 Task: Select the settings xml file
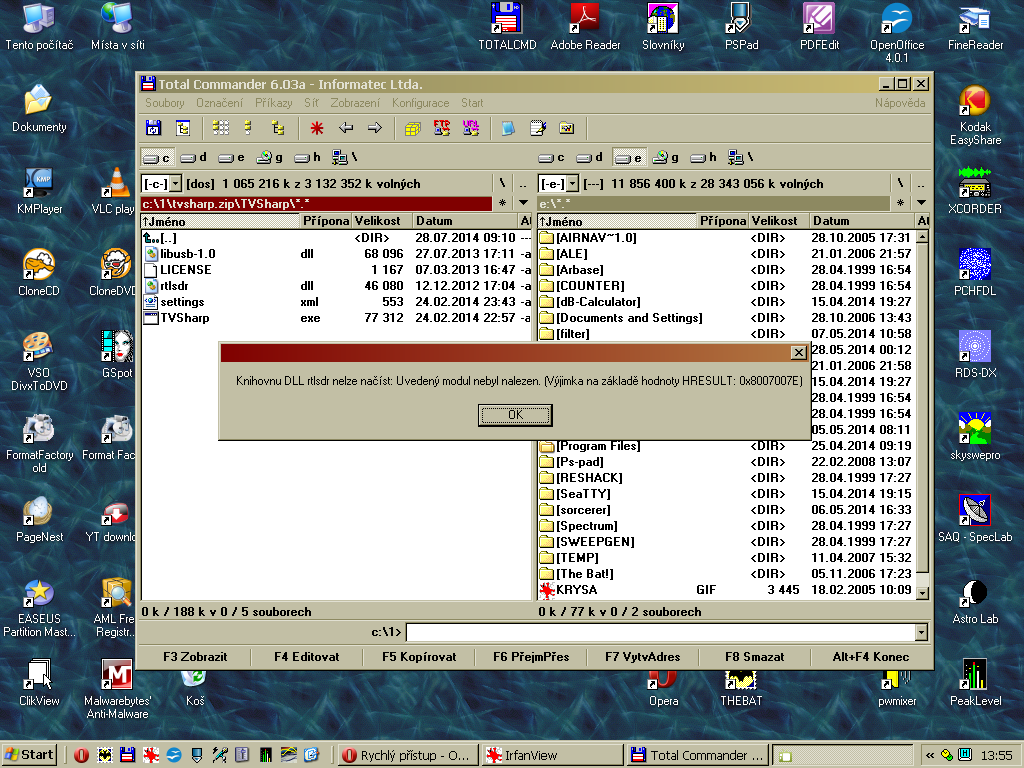pos(337,302)
